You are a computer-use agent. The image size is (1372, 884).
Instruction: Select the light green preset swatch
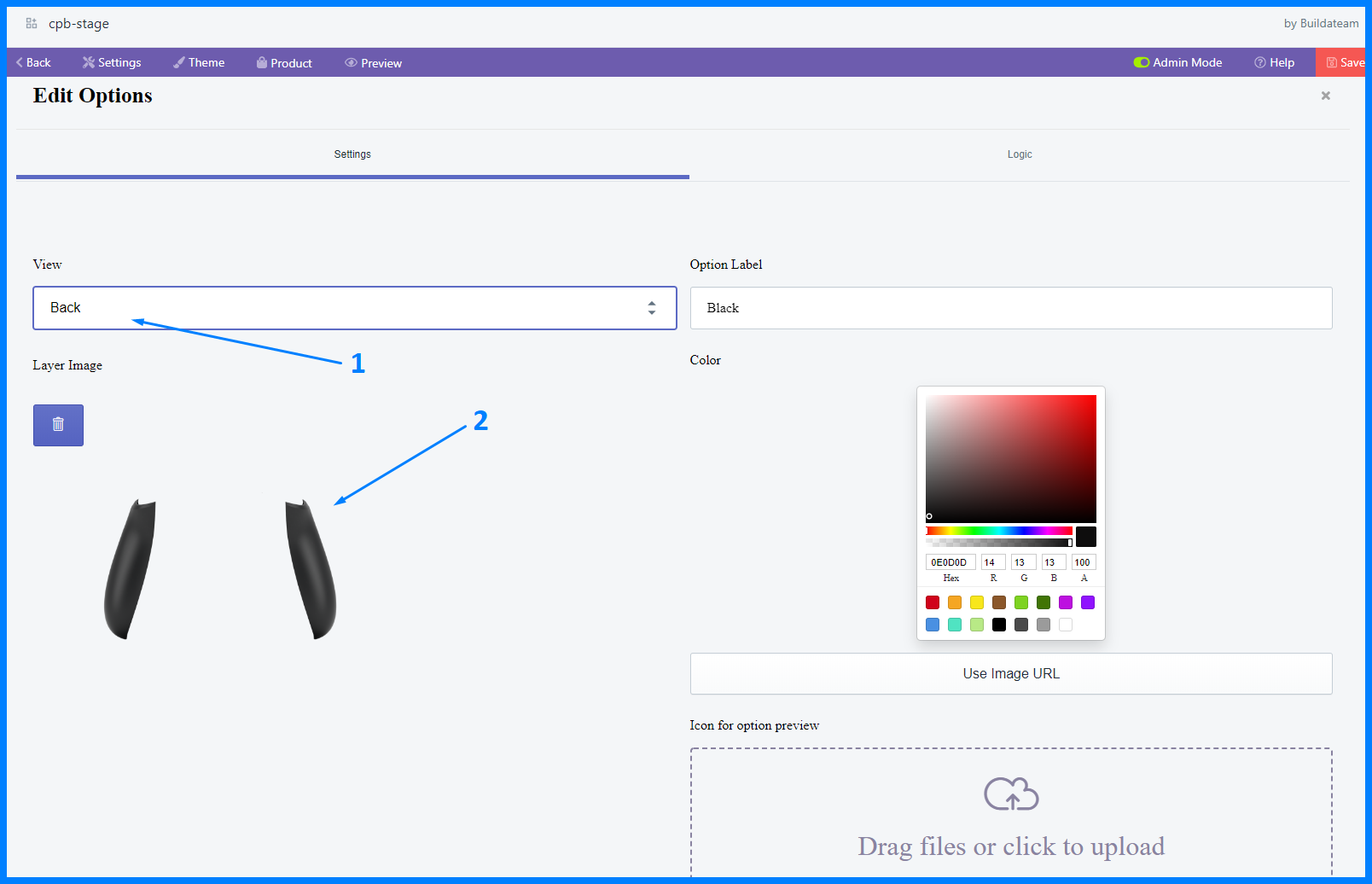[1021, 602]
